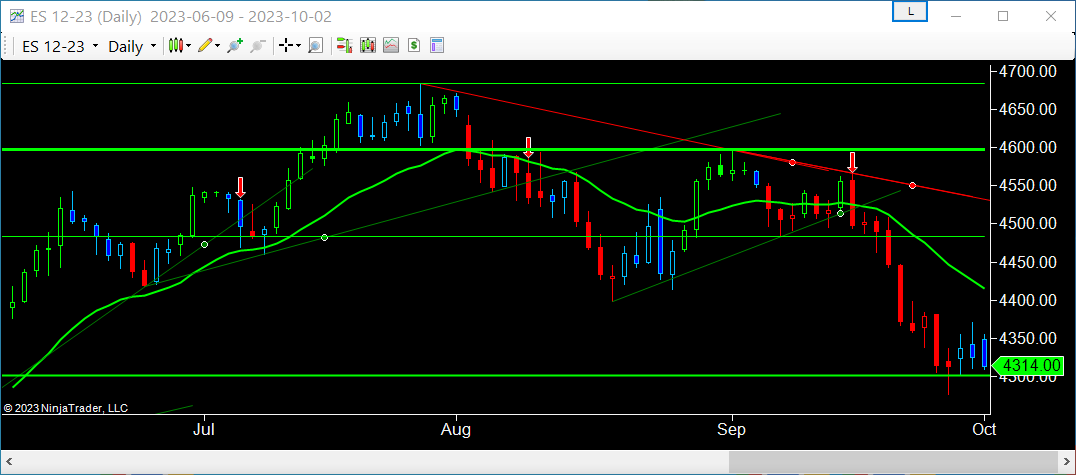Open the chart style candlestick icon
The height and width of the screenshot is (475, 1076).
[x=176, y=46]
